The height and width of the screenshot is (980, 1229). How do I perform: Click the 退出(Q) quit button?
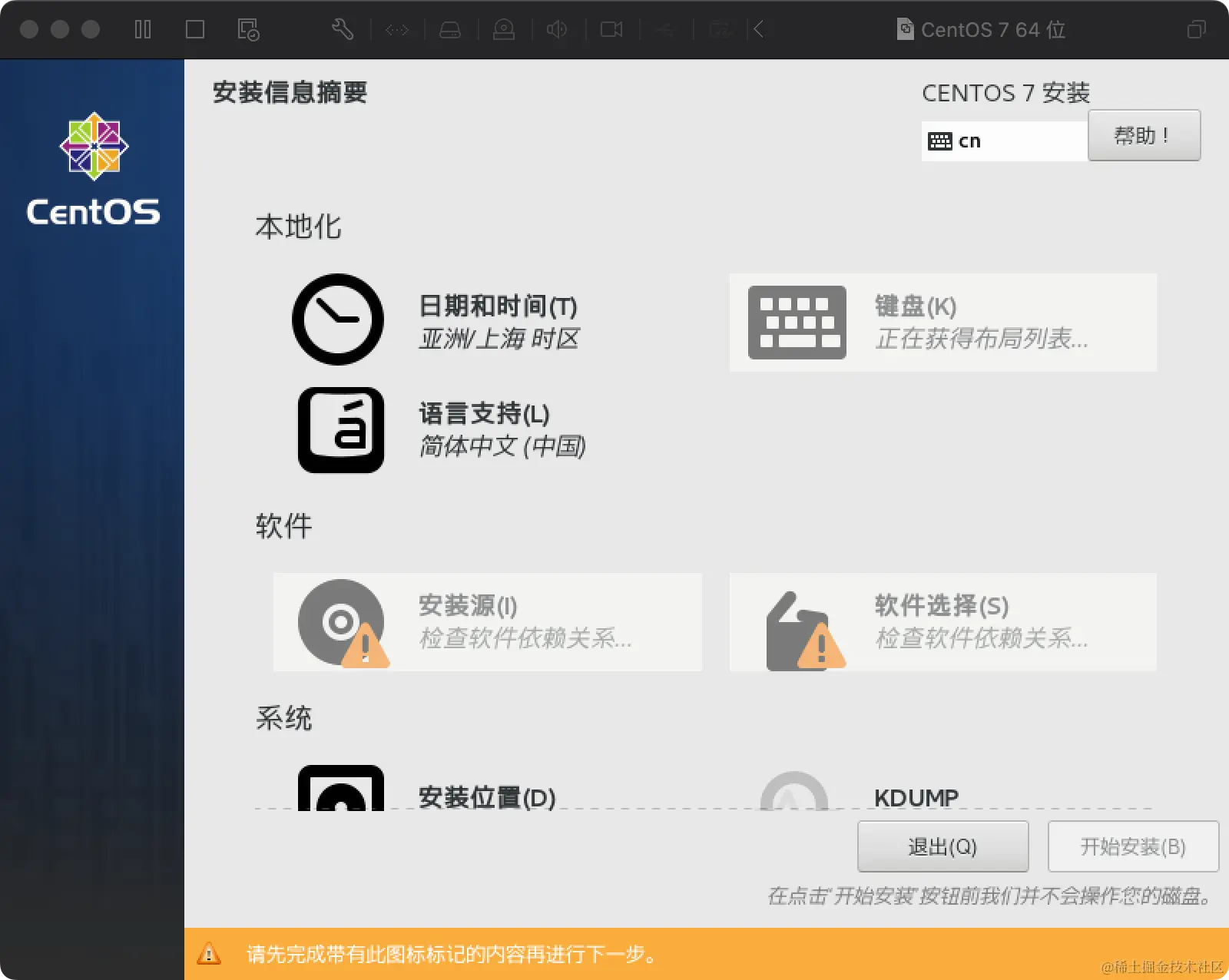(943, 846)
